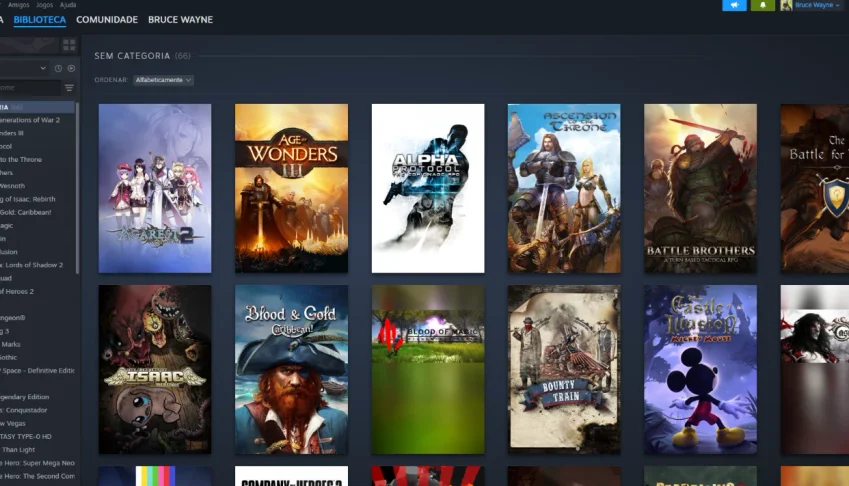Viewport: 849px width, 486px height.
Task: Select 'Space - Definitive Editic' sidebar entry
Action: coord(38,371)
